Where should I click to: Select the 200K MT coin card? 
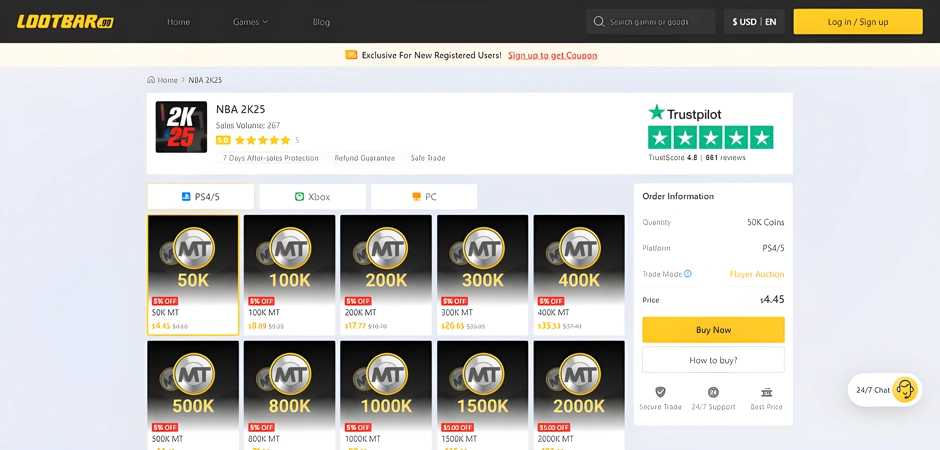click(x=386, y=275)
